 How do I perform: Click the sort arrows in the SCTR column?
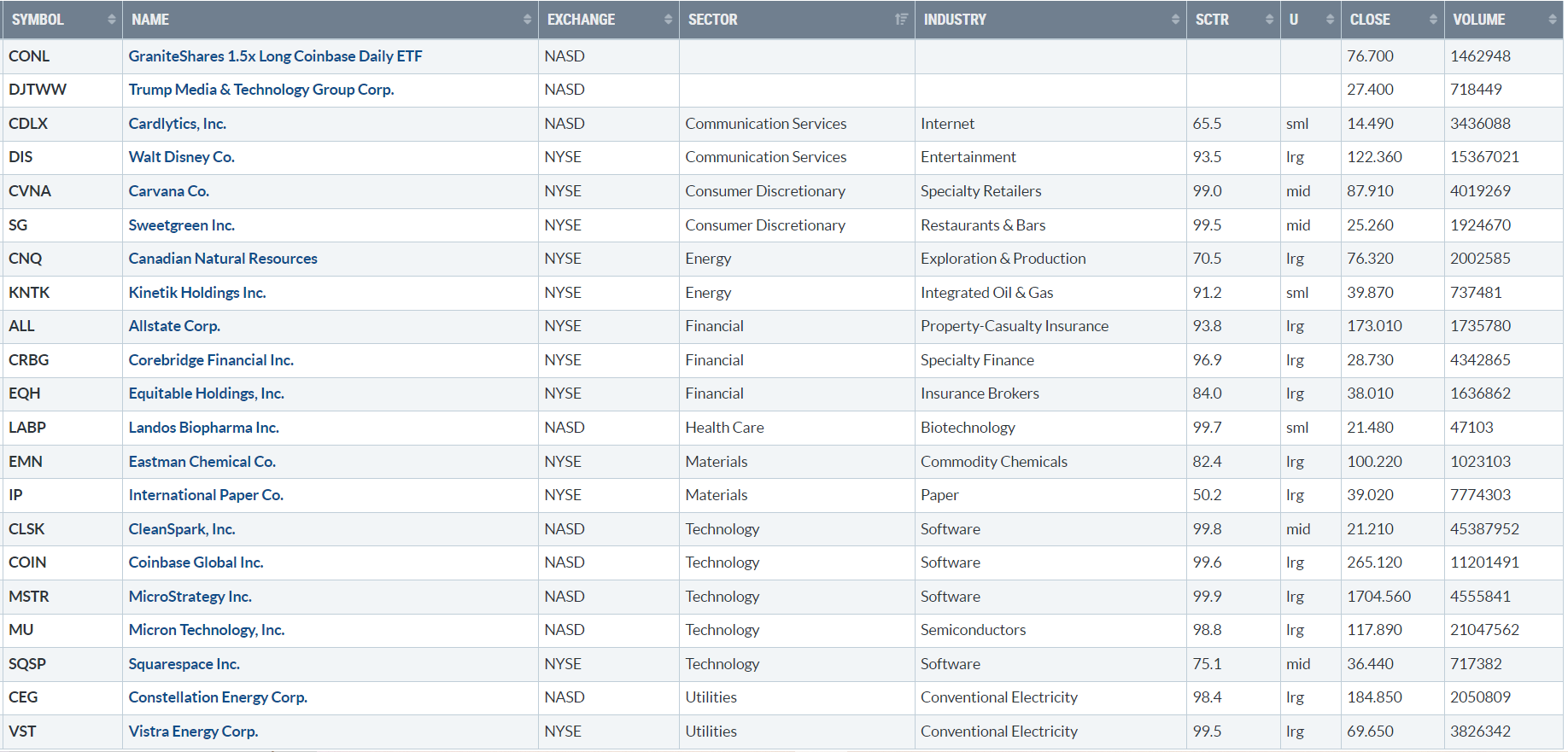click(x=1269, y=20)
